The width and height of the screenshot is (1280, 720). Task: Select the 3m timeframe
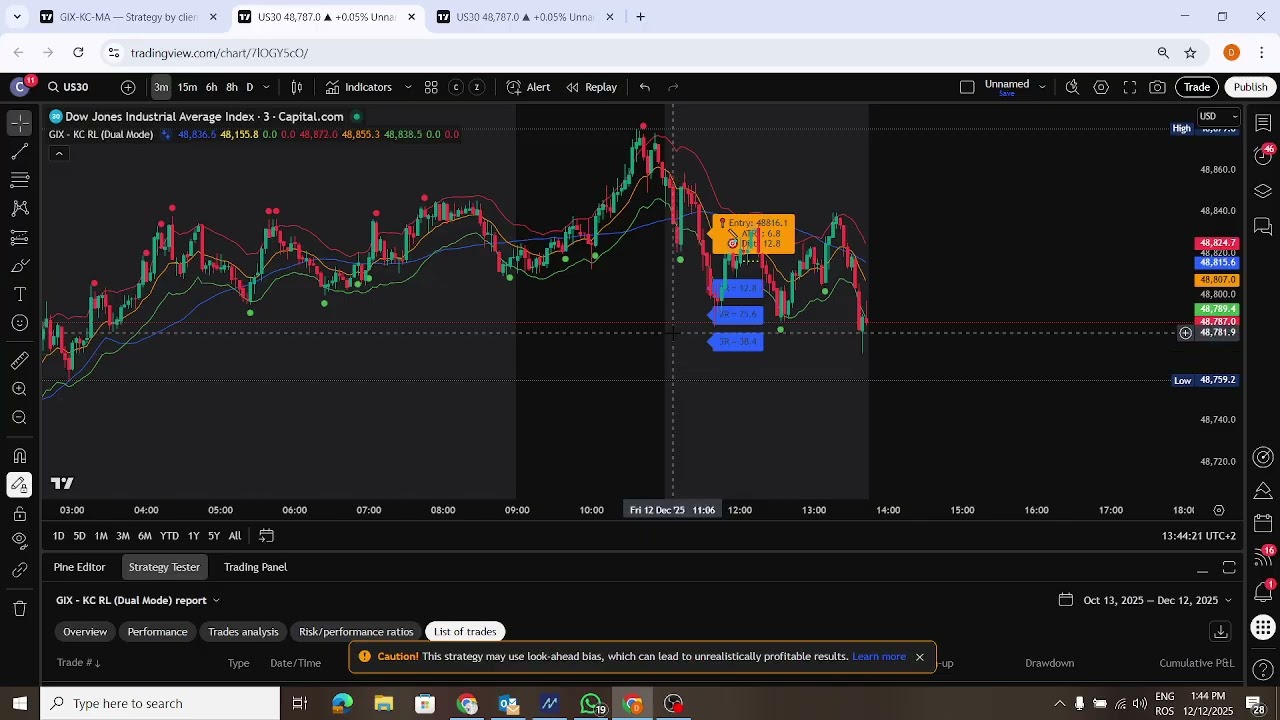[x=161, y=87]
